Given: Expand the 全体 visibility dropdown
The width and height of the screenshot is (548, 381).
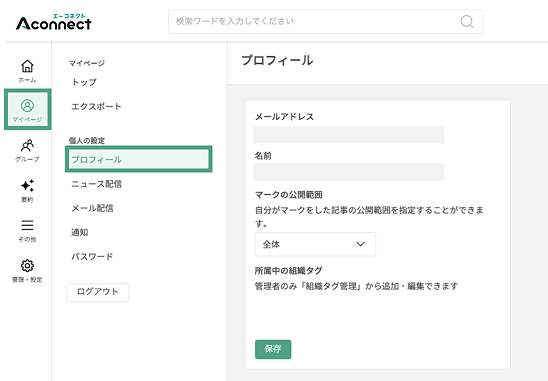Looking at the screenshot, I should (x=315, y=244).
